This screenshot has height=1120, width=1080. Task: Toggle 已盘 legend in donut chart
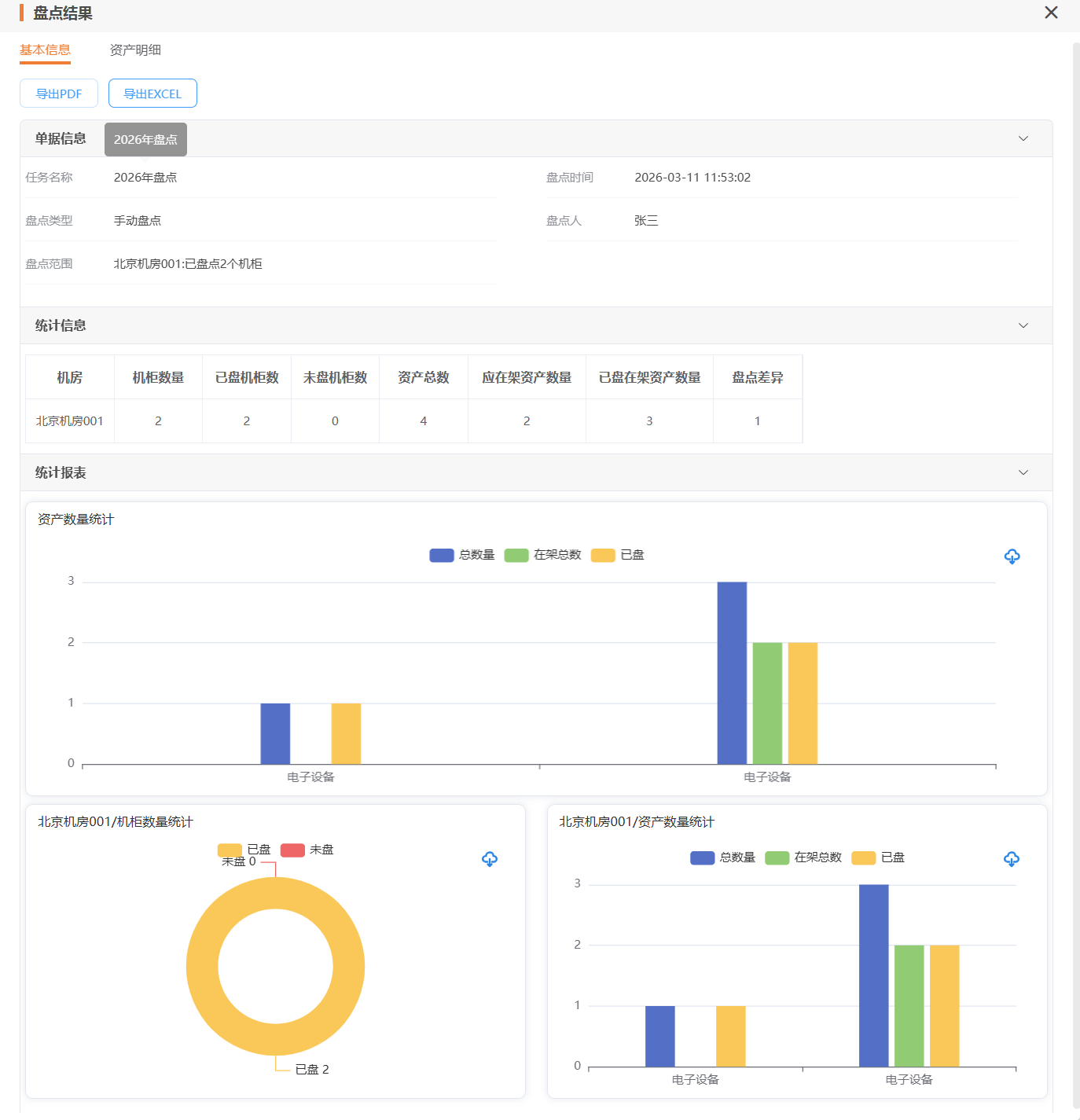point(244,850)
